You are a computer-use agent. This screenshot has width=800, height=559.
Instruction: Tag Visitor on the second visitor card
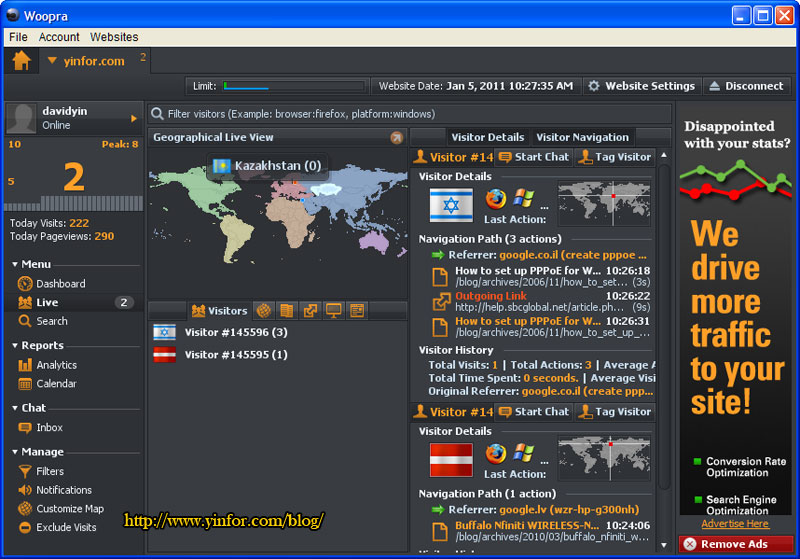[615, 412]
